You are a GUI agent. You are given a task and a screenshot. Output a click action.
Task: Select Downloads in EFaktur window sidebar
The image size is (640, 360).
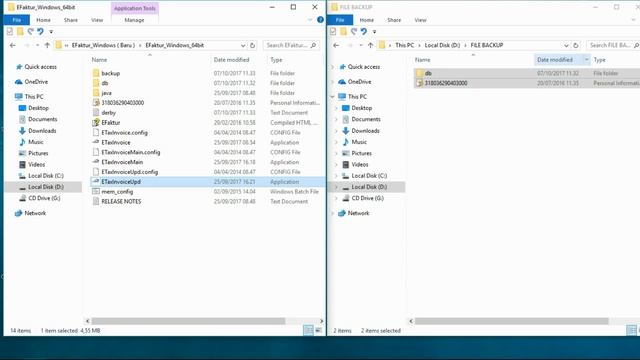(x=42, y=131)
